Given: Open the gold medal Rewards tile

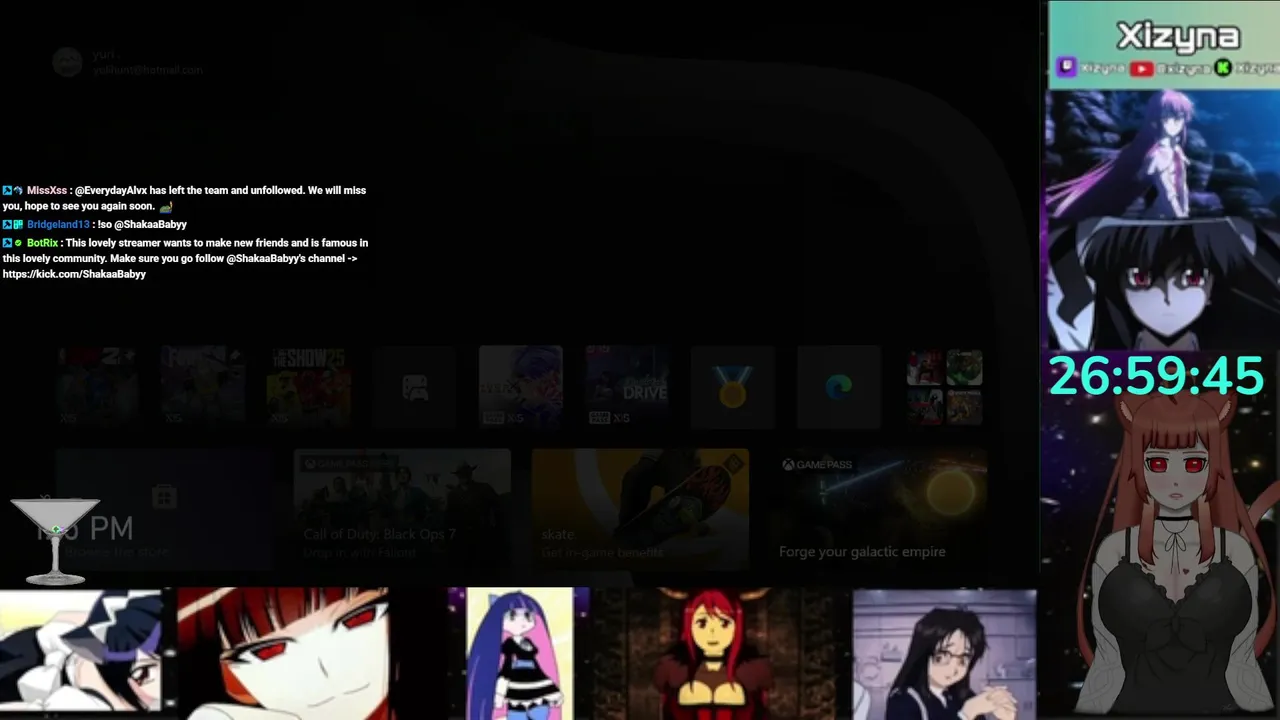Looking at the screenshot, I should tap(732, 386).
